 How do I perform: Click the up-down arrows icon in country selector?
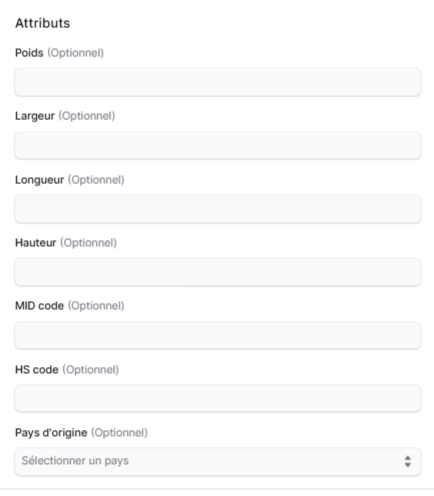[407, 461]
